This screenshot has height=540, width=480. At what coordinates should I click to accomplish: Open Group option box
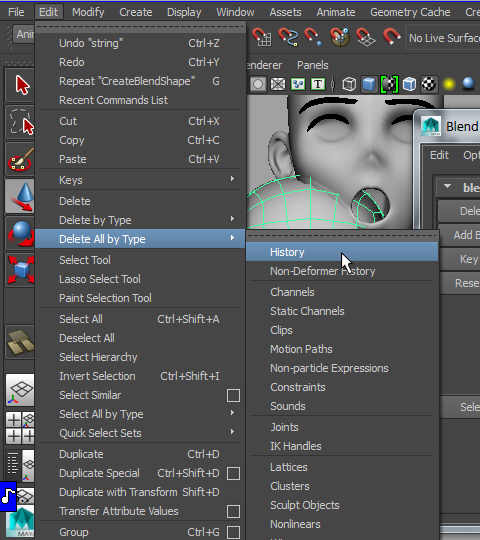(x=233, y=532)
